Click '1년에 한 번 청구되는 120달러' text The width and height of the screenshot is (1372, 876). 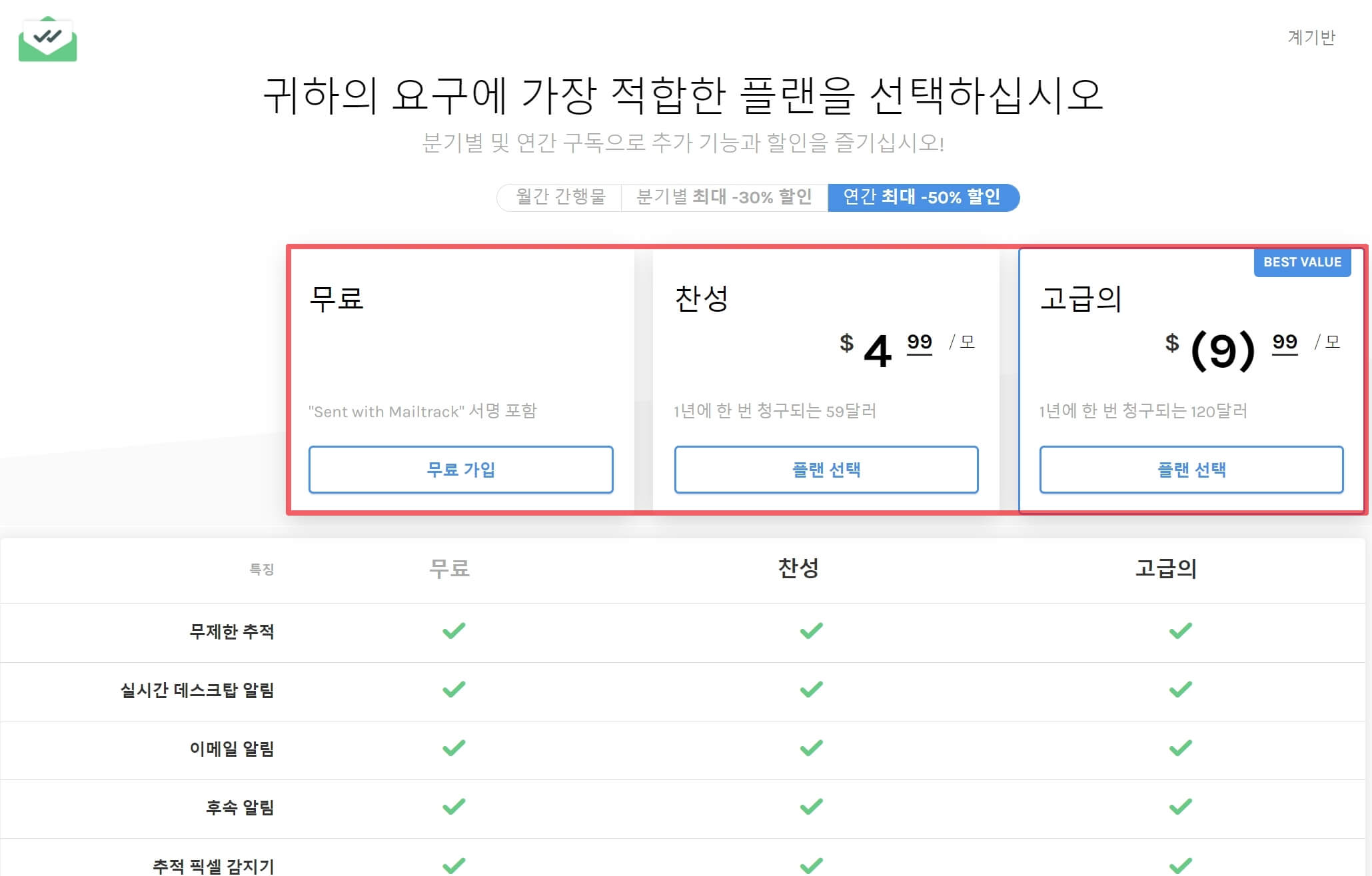click(1143, 411)
